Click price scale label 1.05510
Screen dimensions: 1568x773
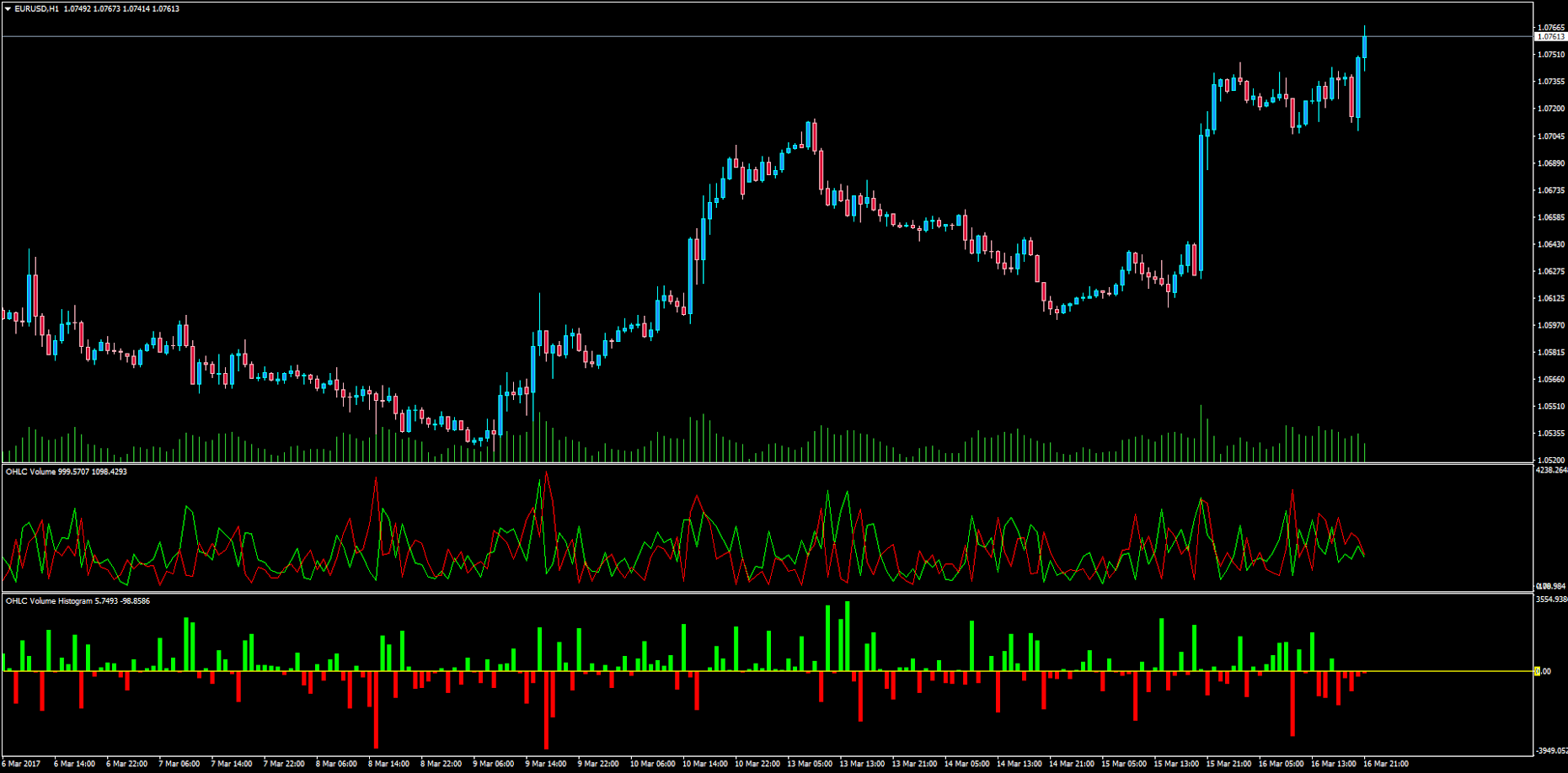(x=1551, y=406)
